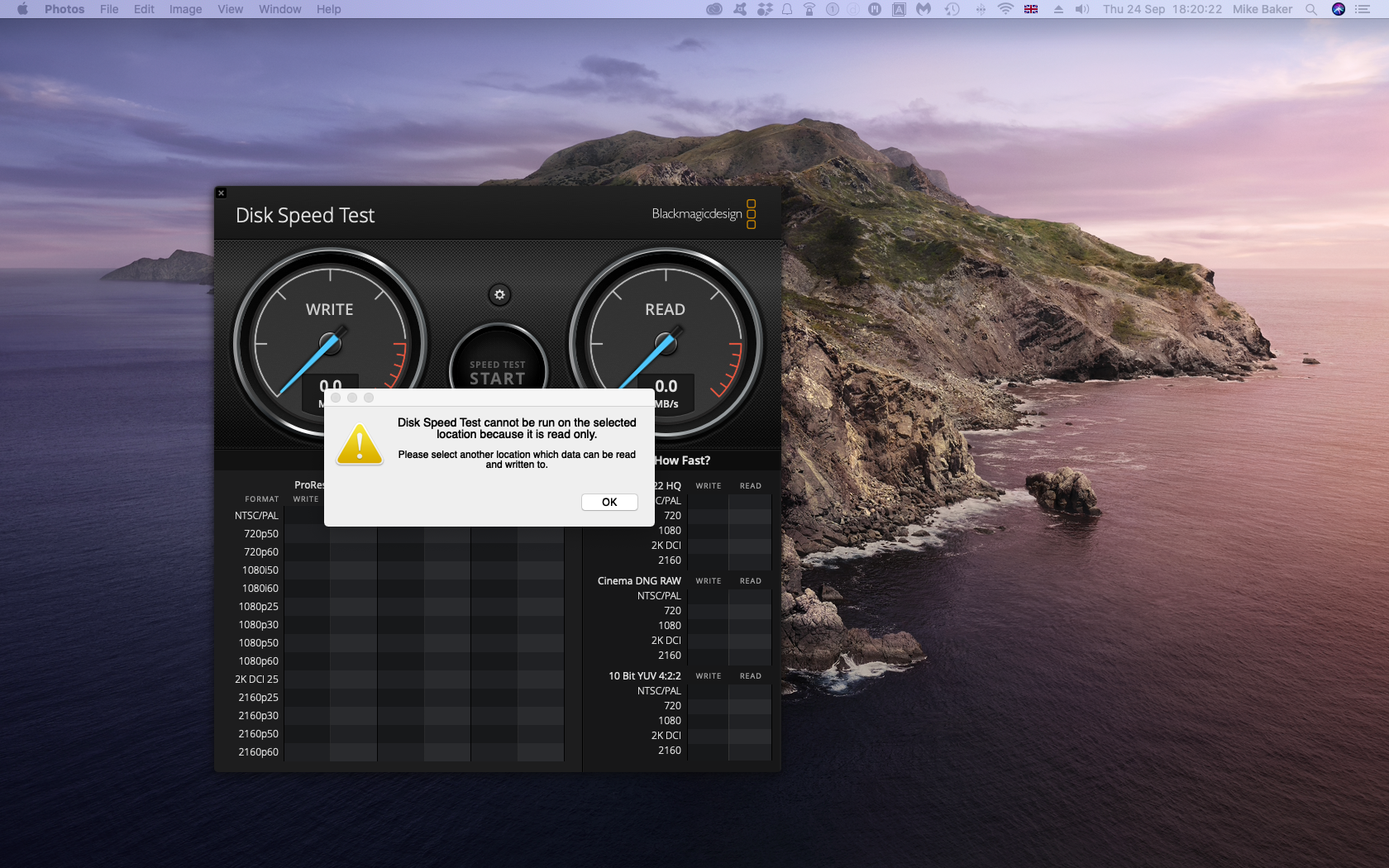
Task: Open the File menu
Action: tap(109, 9)
